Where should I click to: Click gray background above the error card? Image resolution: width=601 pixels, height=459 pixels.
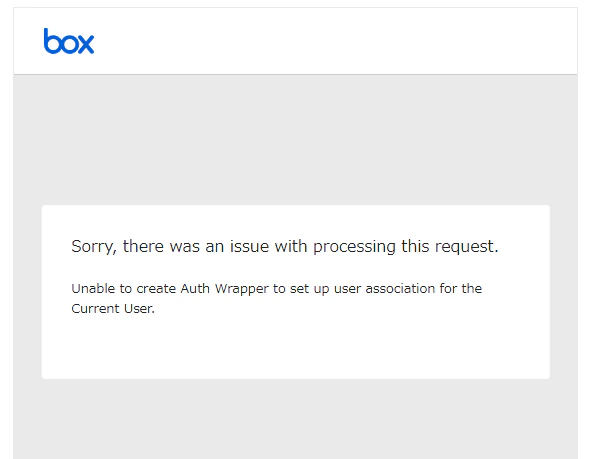(x=295, y=140)
